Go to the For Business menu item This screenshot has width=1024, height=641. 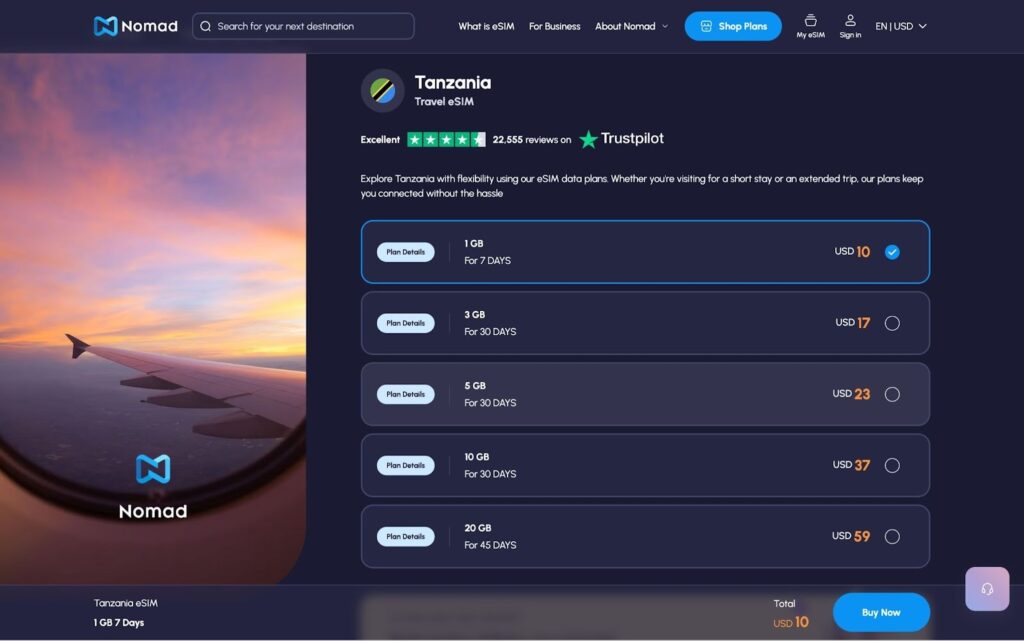coord(554,26)
